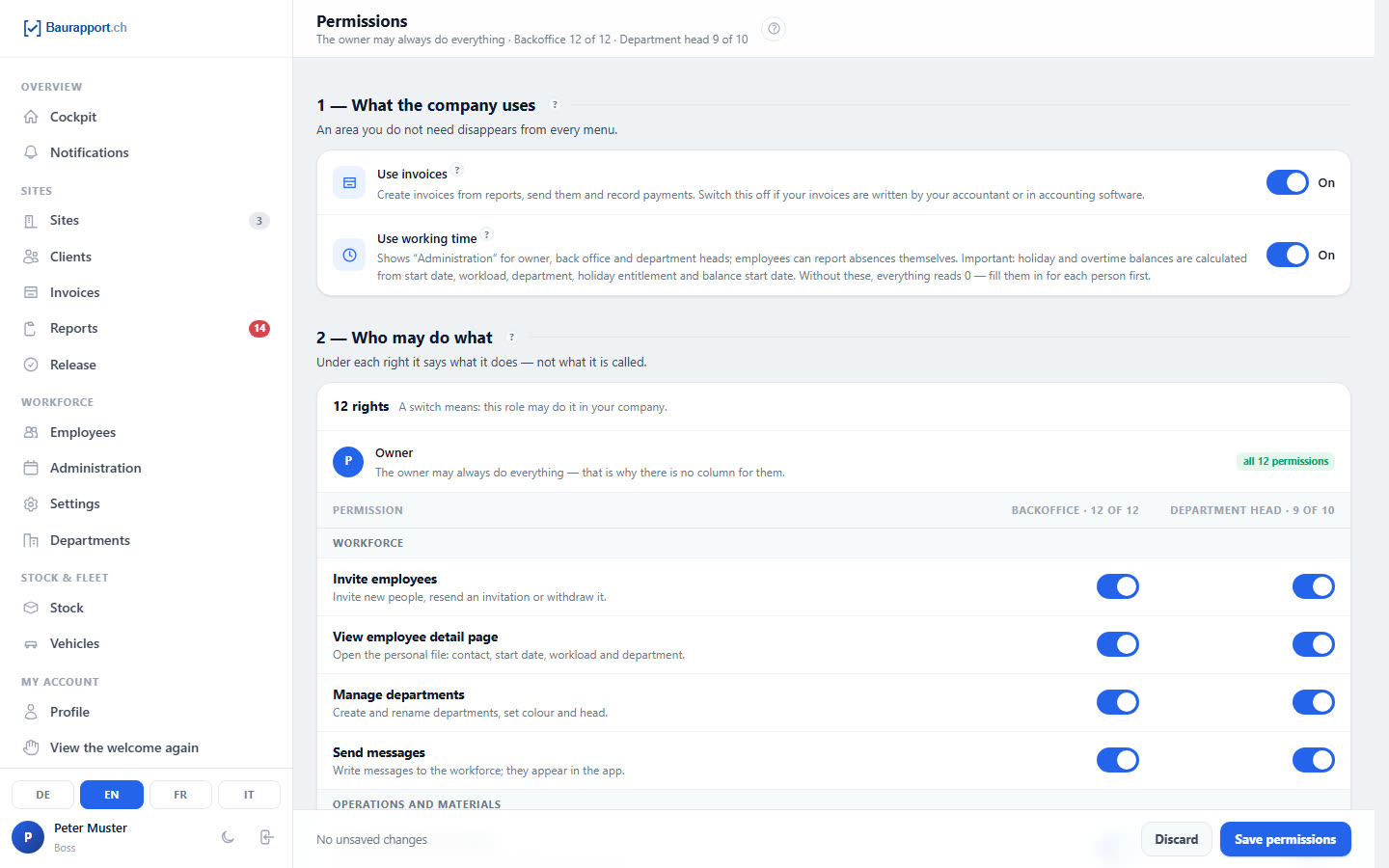Click the Baurapport.ch logo
Image resolution: width=1389 pixels, height=868 pixels.
tap(75, 28)
